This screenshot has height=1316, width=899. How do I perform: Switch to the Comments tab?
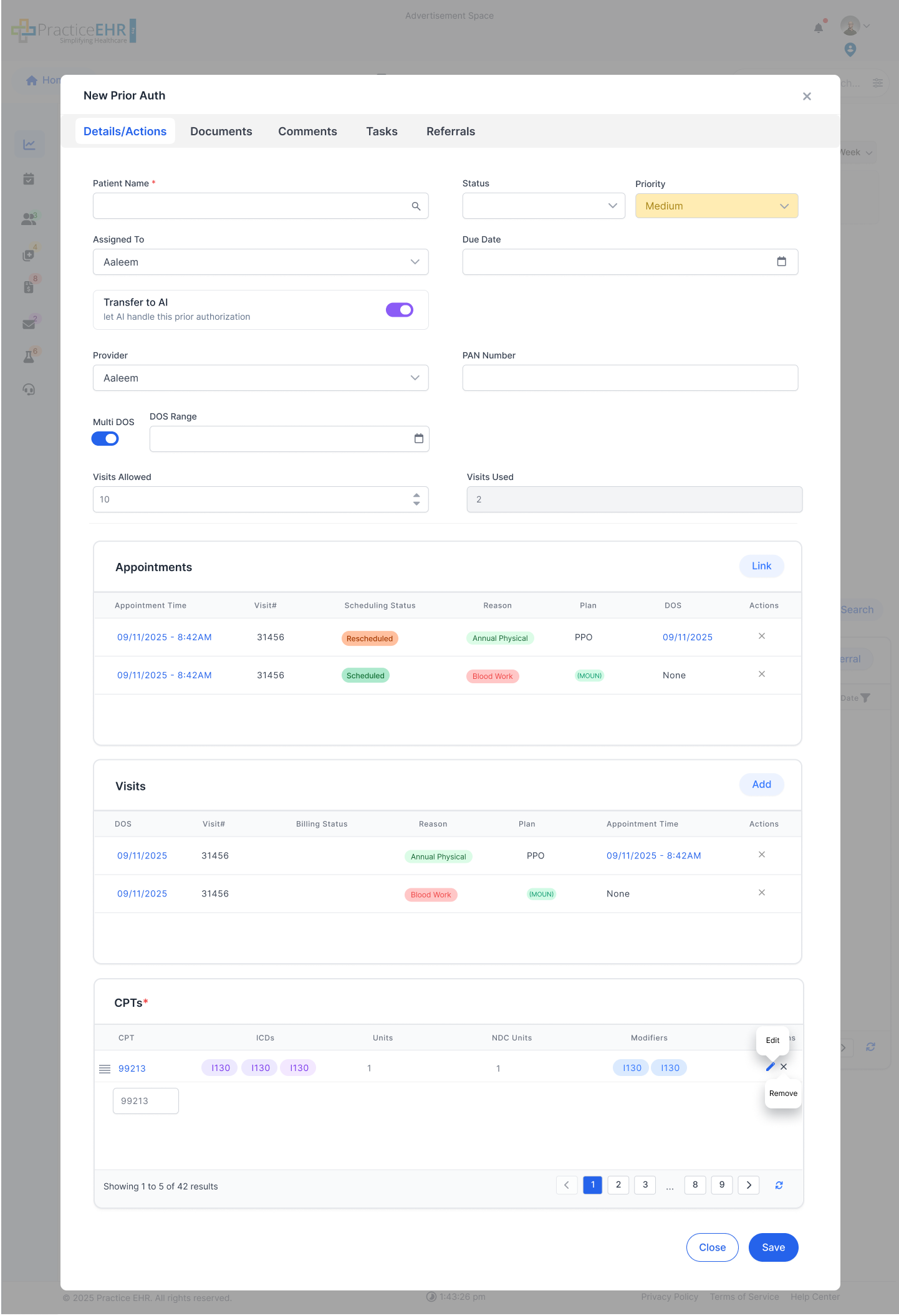pos(307,132)
